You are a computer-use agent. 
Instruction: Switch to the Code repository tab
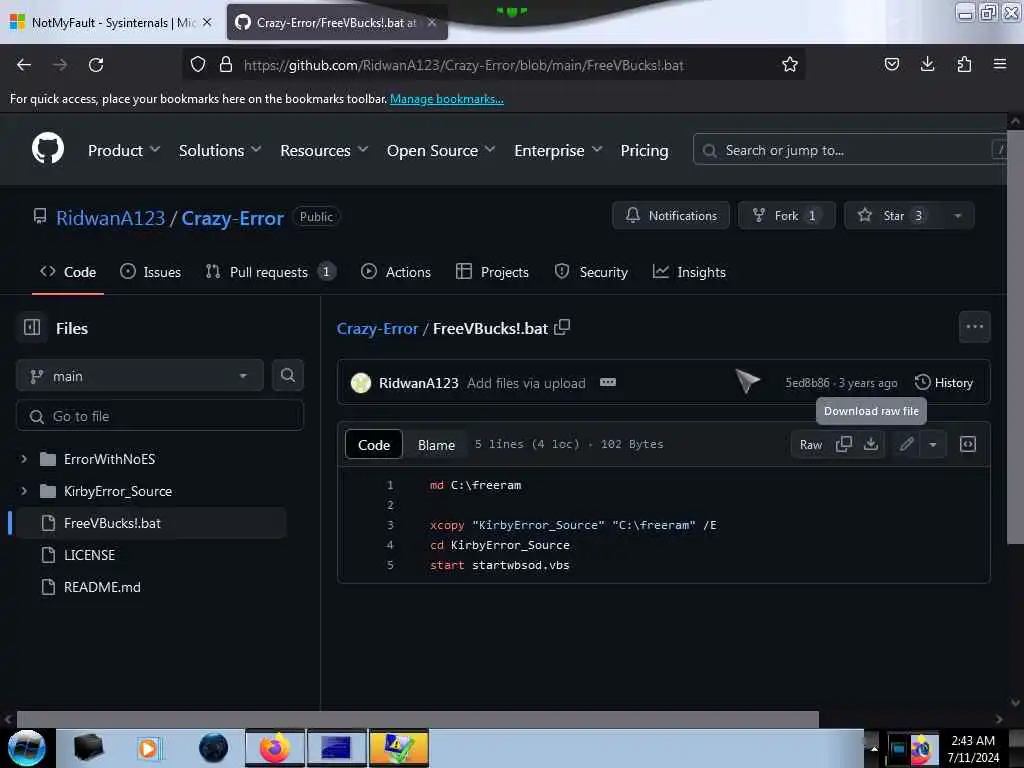pyautogui.click(x=68, y=272)
